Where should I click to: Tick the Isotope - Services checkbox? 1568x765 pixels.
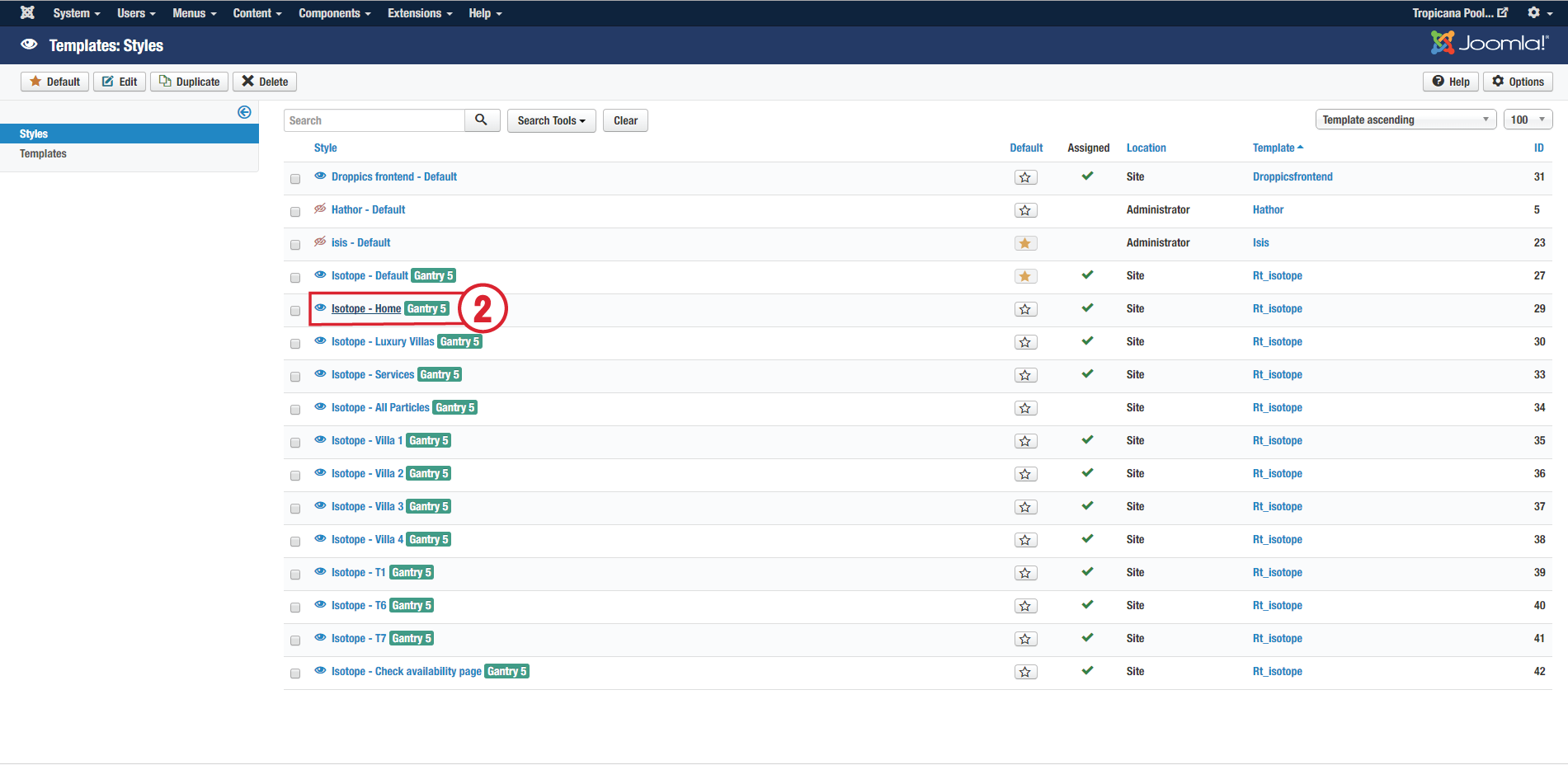coord(295,377)
